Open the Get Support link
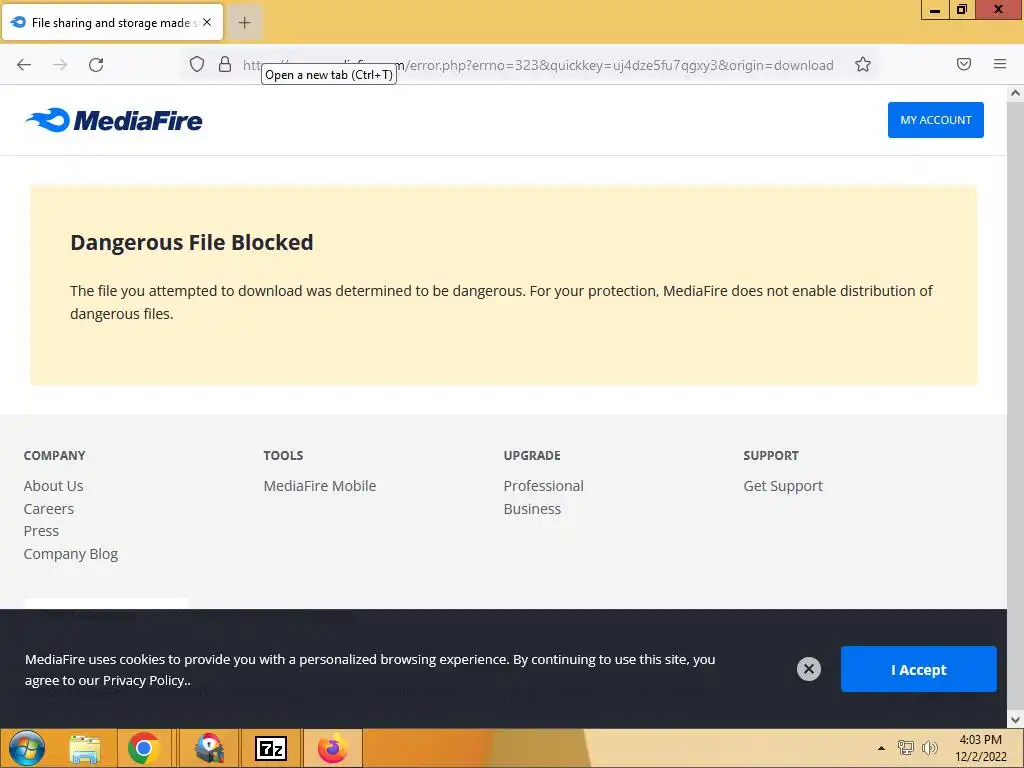The image size is (1024, 768). pos(783,486)
